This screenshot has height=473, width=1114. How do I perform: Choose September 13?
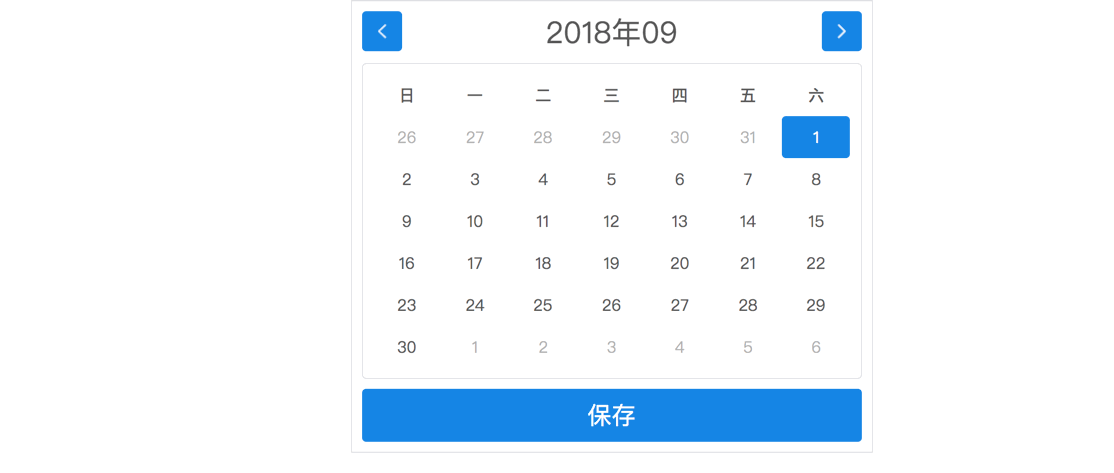tap(679, 222)
